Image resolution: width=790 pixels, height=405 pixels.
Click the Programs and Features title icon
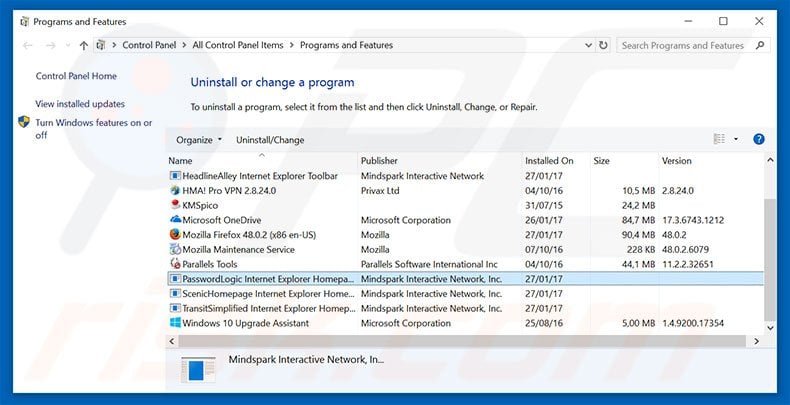click(x=25, y=22)
